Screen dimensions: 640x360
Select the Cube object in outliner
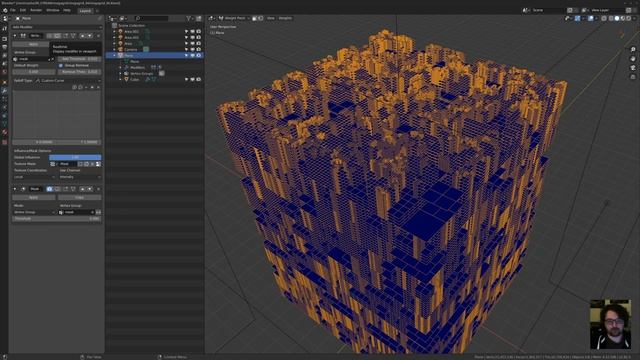[135, 80]
